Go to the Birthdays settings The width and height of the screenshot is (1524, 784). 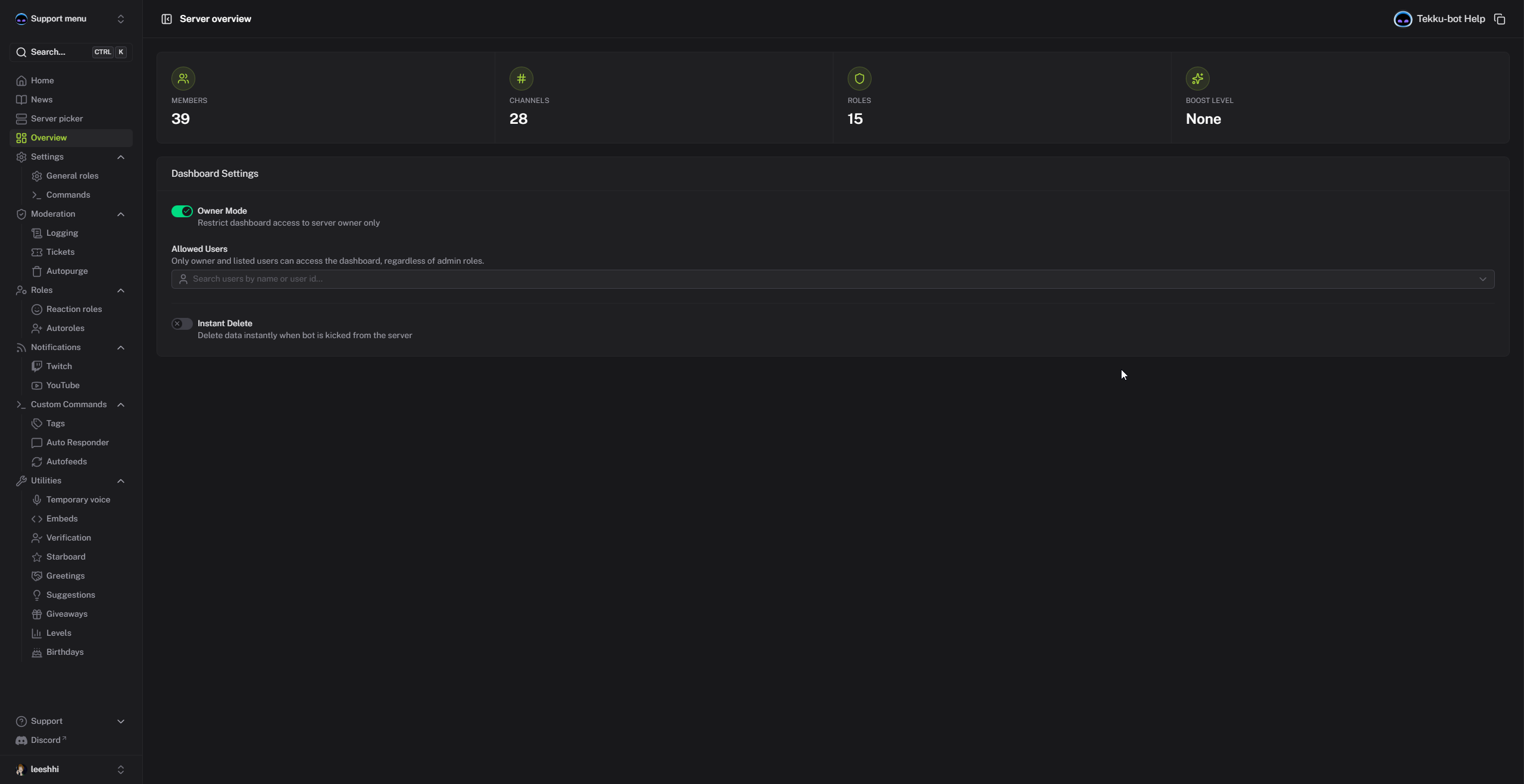coord(65,652)
